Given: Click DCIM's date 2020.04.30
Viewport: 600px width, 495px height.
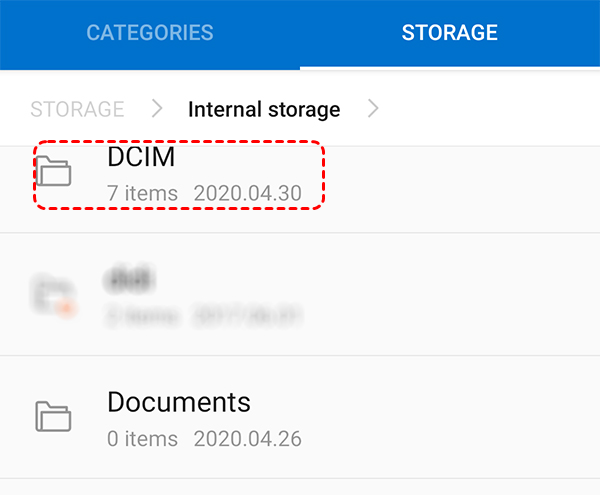Looking at the screenshot, I should coord(247,193).
